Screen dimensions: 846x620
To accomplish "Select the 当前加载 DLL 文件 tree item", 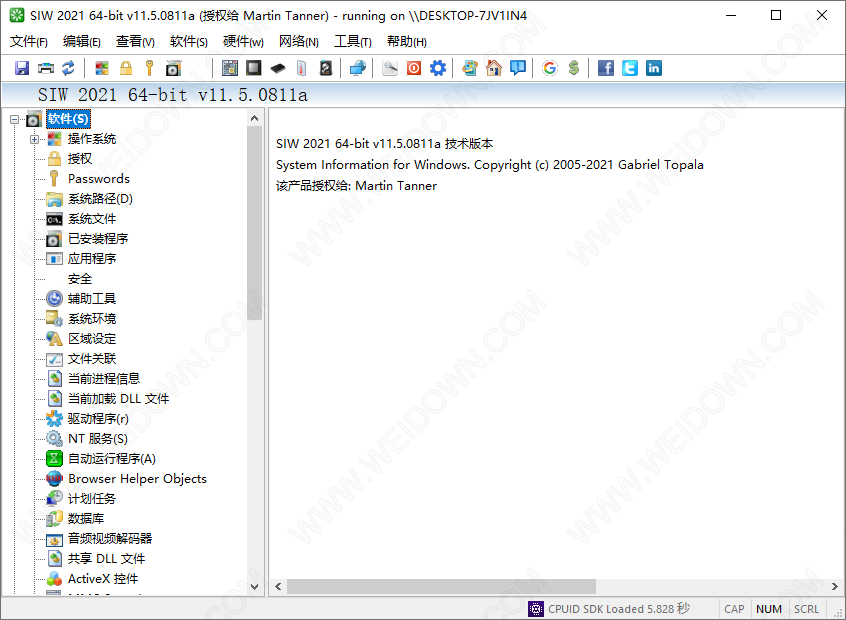I will pyautogui.click(x=118, y=398).
